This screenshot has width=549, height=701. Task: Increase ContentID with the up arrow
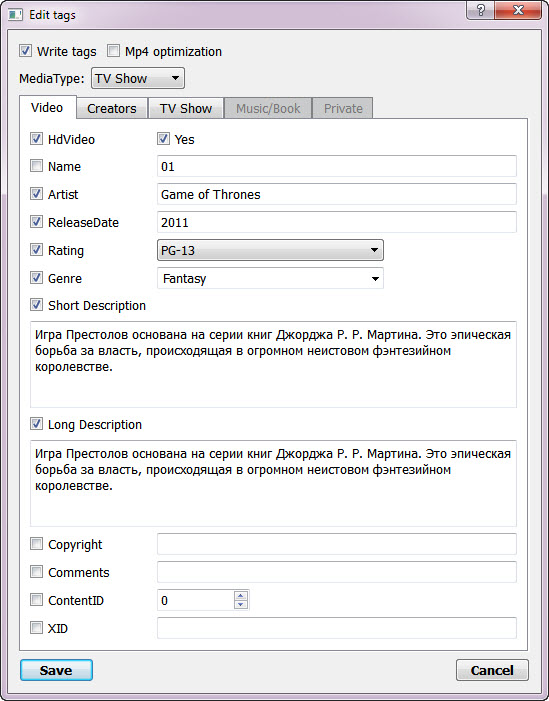coord(241,595)
